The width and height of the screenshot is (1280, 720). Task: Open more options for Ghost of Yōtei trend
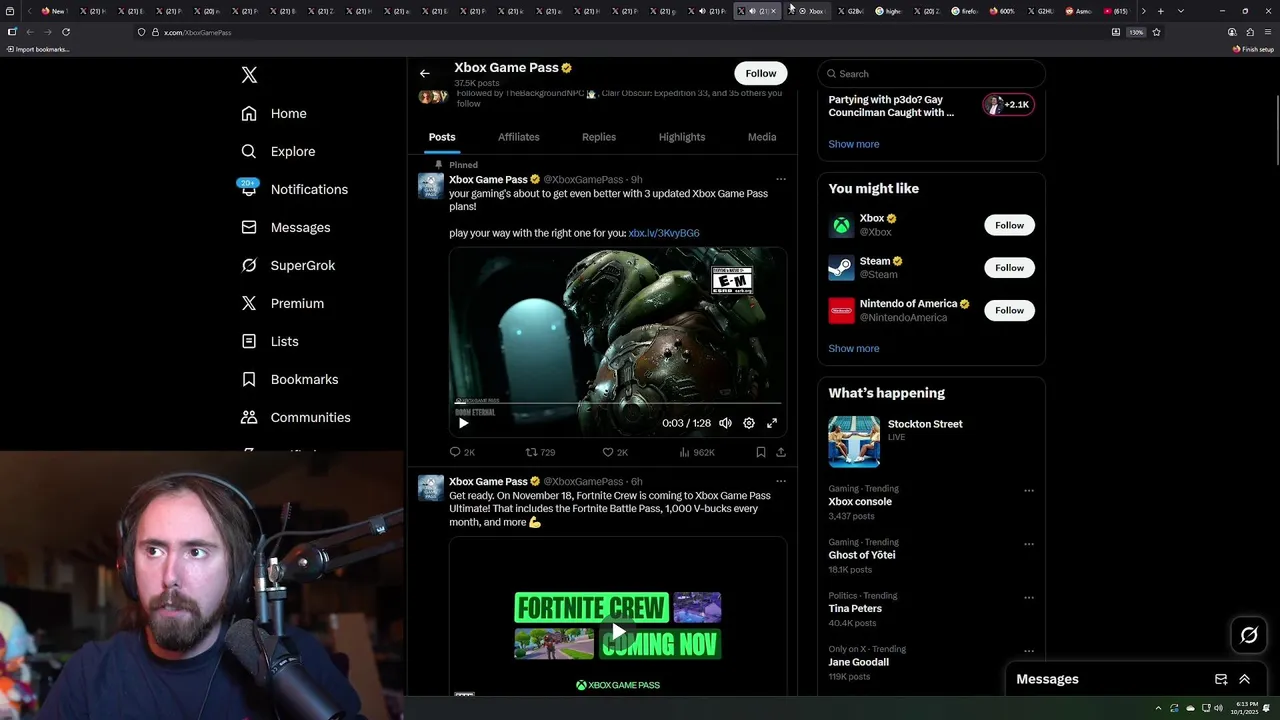1029,544
